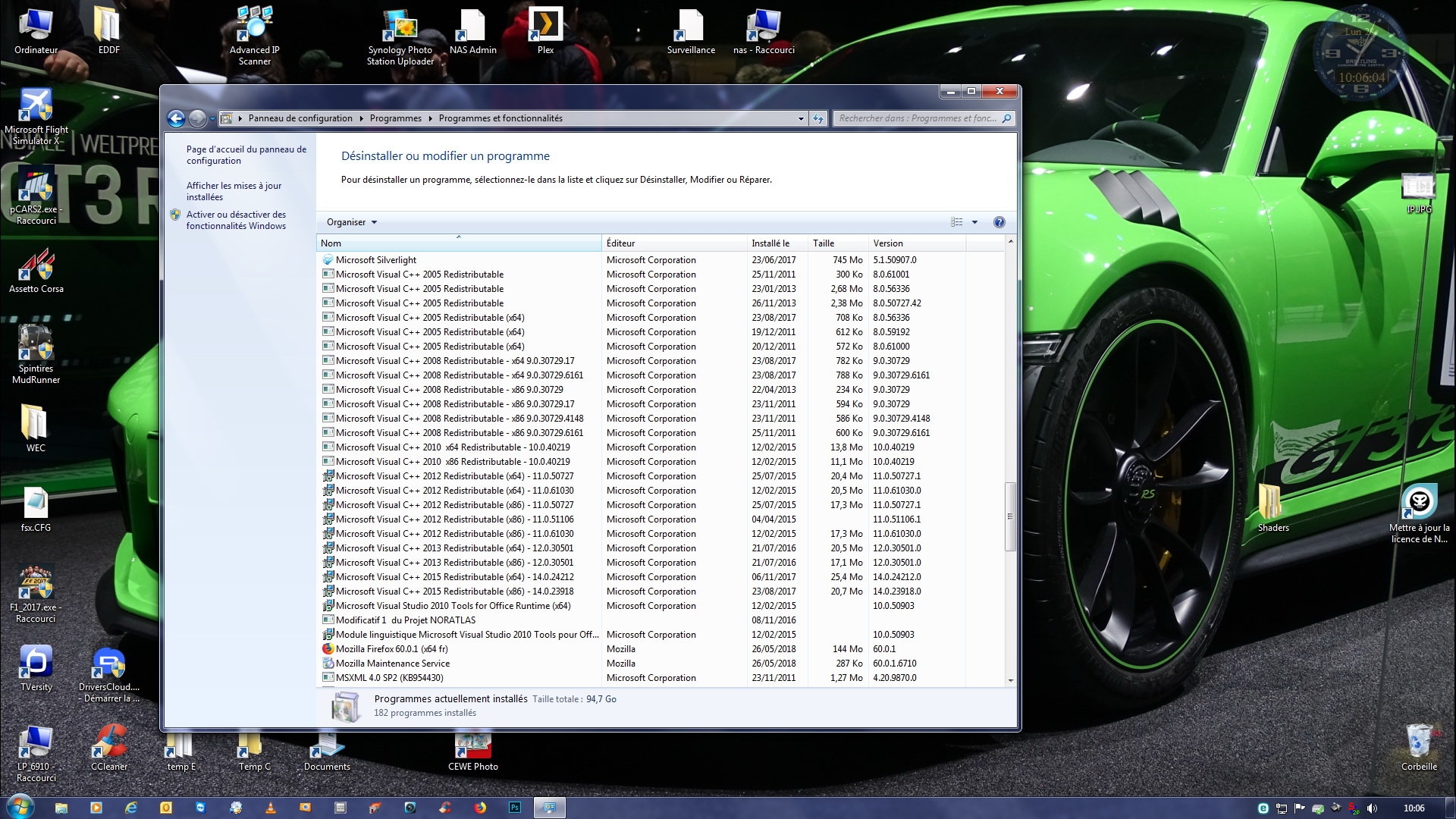
Task: Open Ordinateur desktop icon
Action: tap(36, 32)
